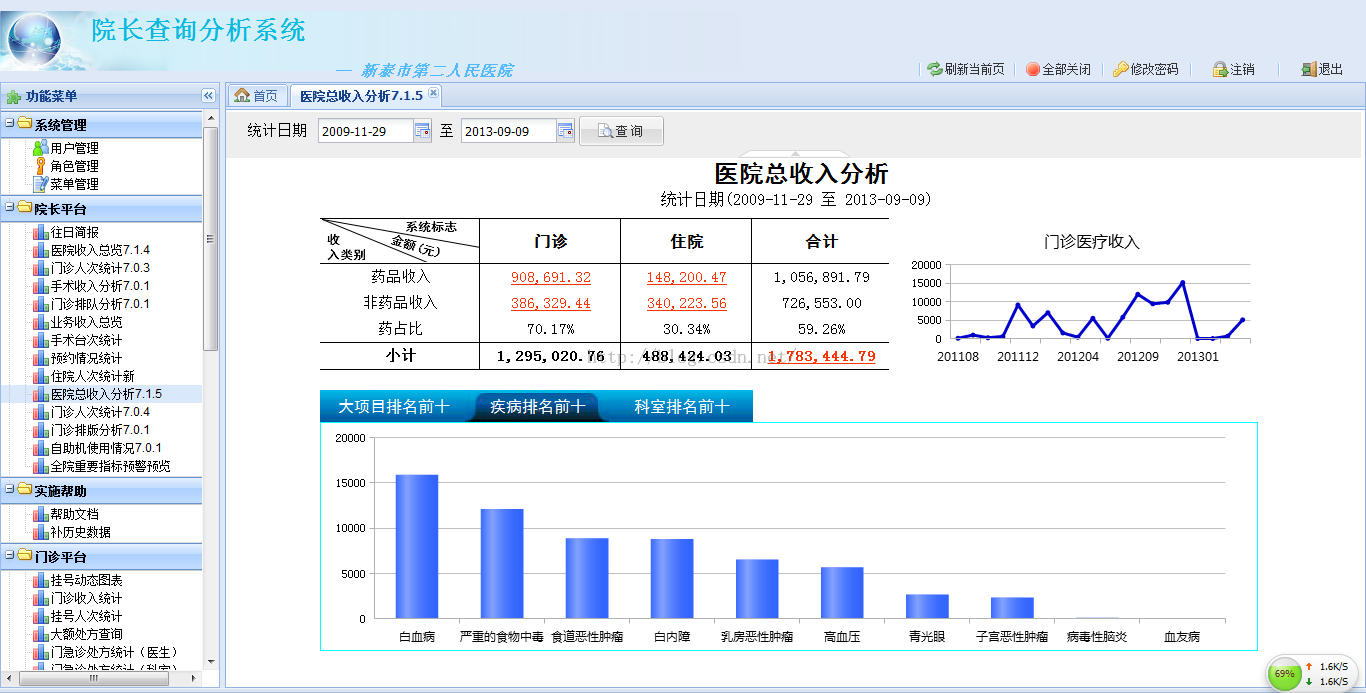Open the start date calendar picker
Screen dimensions: 1366x693
(422, 131)
